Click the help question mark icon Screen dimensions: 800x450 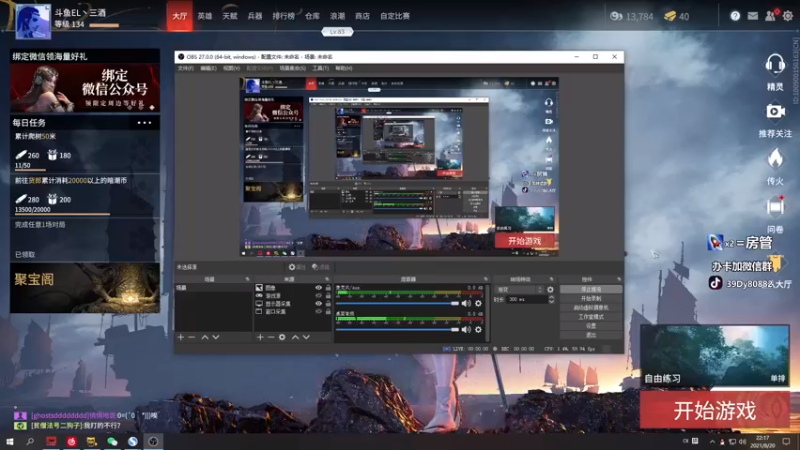(x=736, y=16)
